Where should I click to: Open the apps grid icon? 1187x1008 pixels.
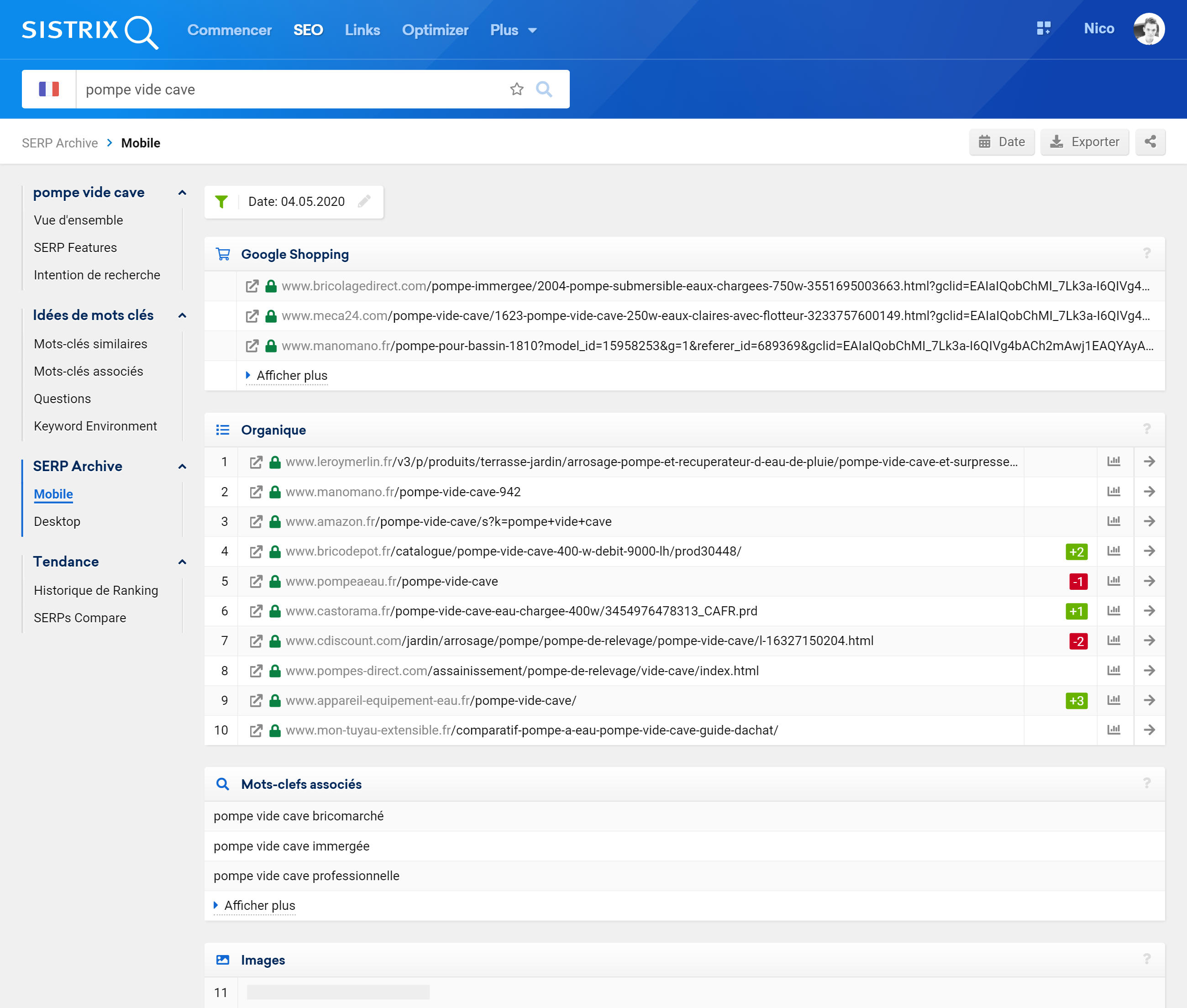pyautogui.click(x=1044, y=29)
